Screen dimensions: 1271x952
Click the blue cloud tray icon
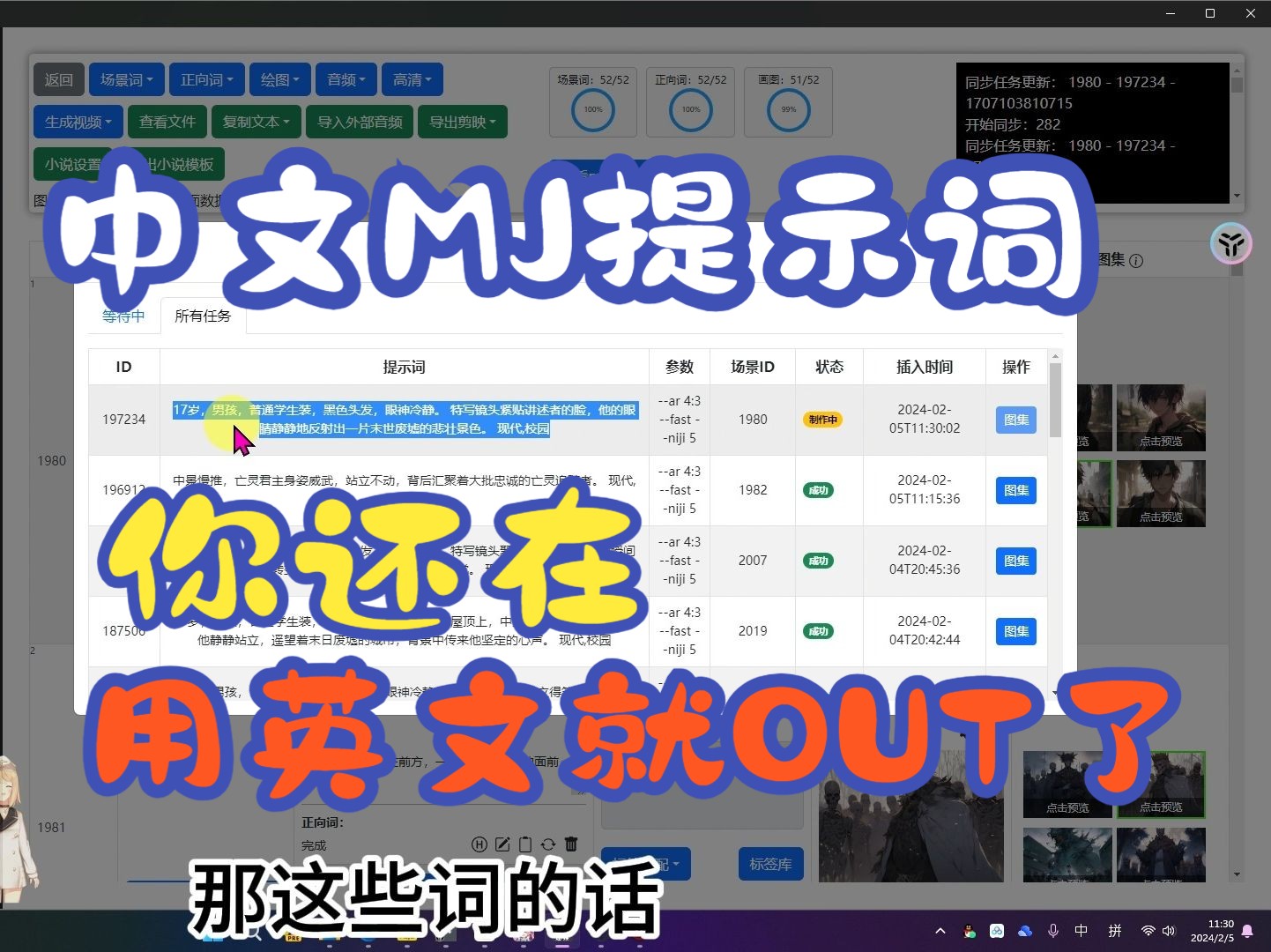[x=1025, y=931]
